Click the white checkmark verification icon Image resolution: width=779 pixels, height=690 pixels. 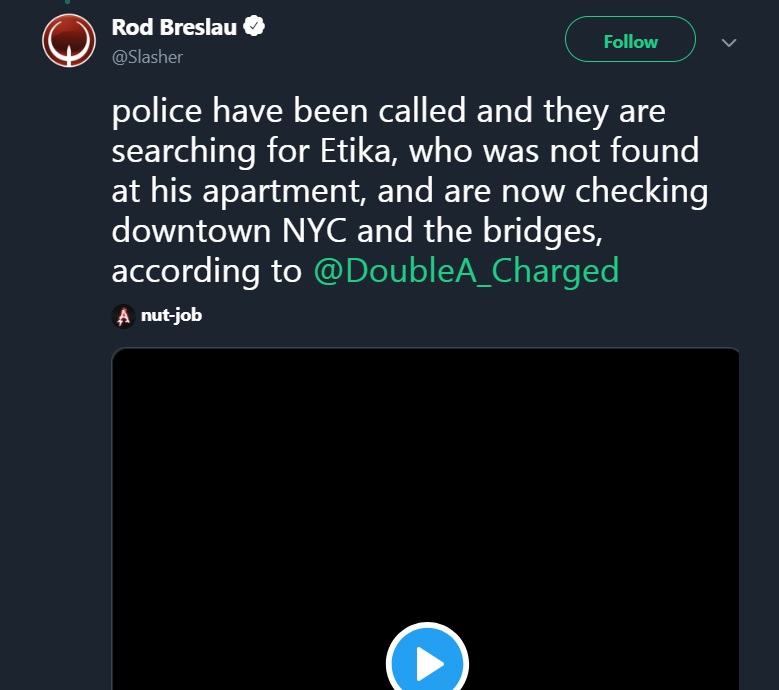tap(254, 26)
